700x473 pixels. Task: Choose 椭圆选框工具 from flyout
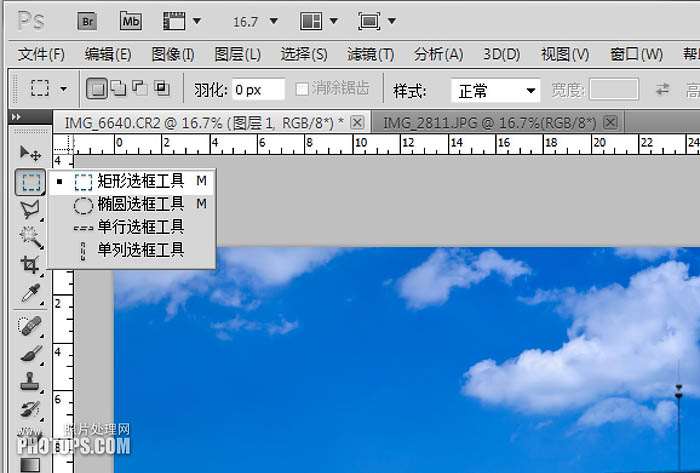(132, 204)
